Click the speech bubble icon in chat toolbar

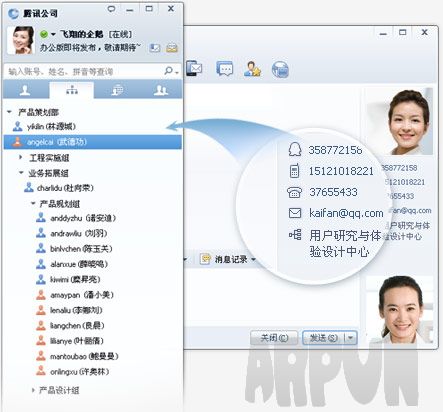[225, 69]
